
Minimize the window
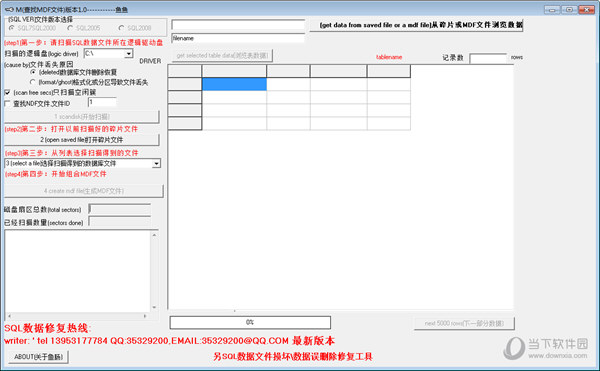coord(552,10)
